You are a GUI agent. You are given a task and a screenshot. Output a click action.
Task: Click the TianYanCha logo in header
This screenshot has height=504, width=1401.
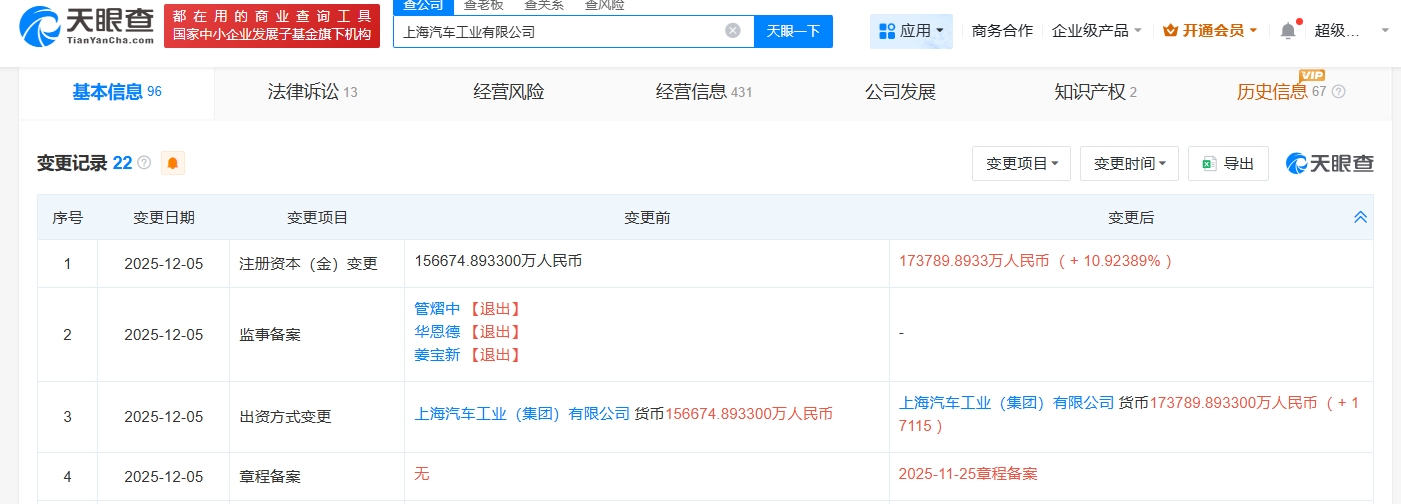pos(88,25)
